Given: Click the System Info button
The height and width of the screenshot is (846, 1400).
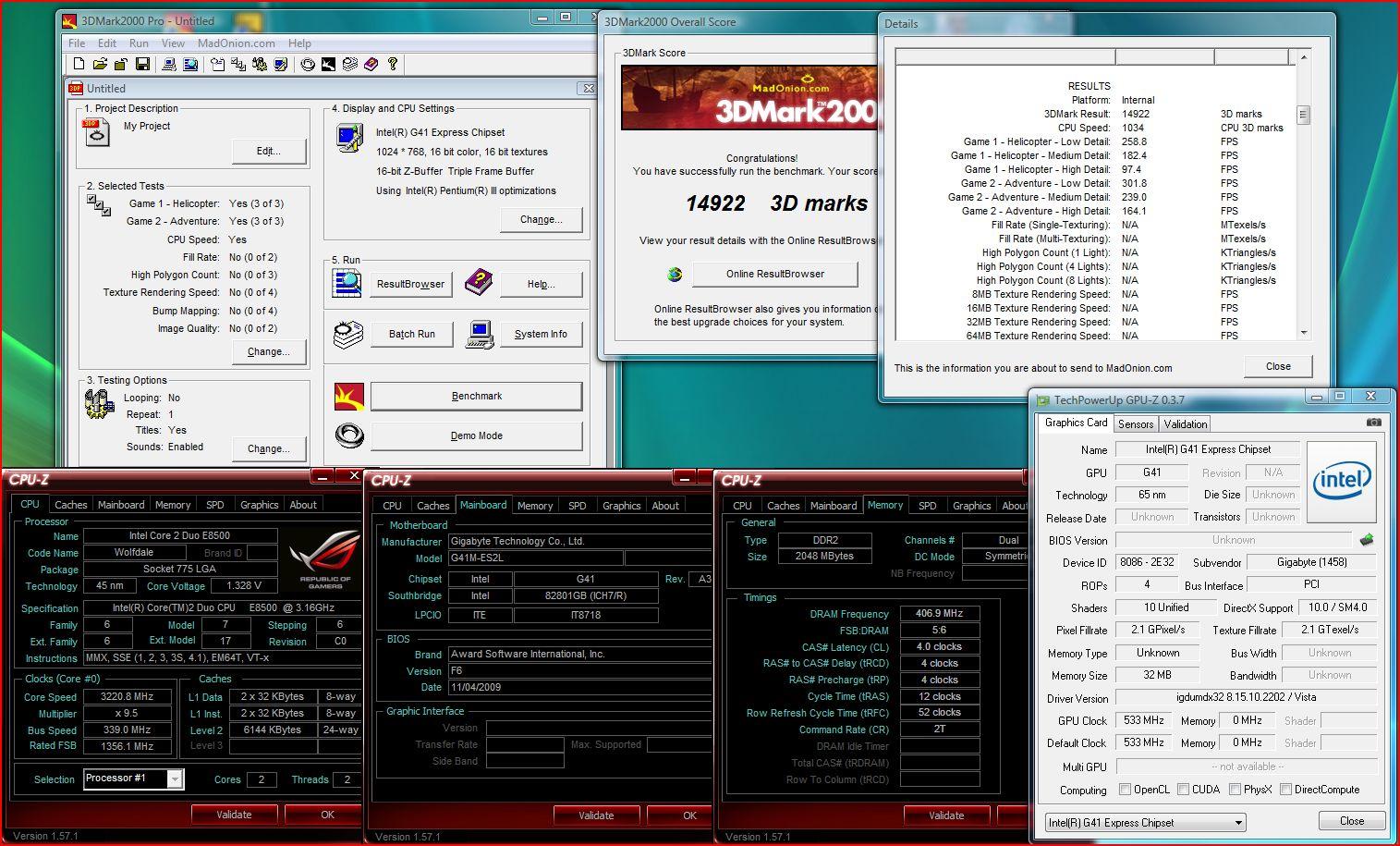Looking at the screenshot, I should (542, 334).
